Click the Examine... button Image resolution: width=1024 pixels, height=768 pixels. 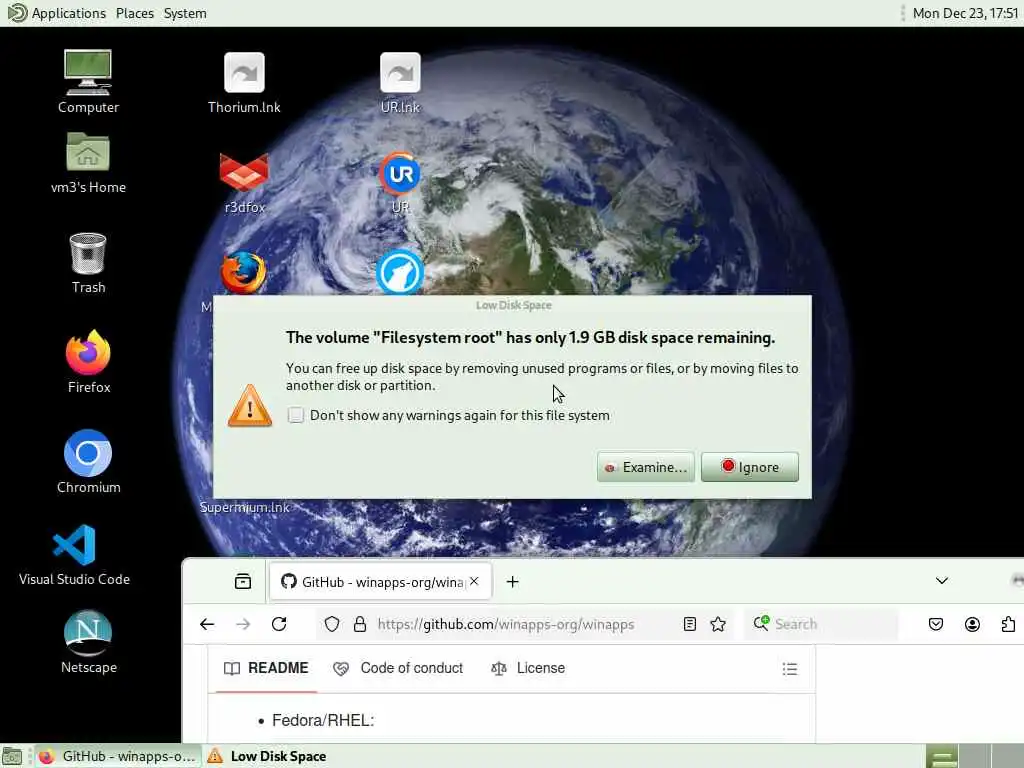click(x=645, y=467)
